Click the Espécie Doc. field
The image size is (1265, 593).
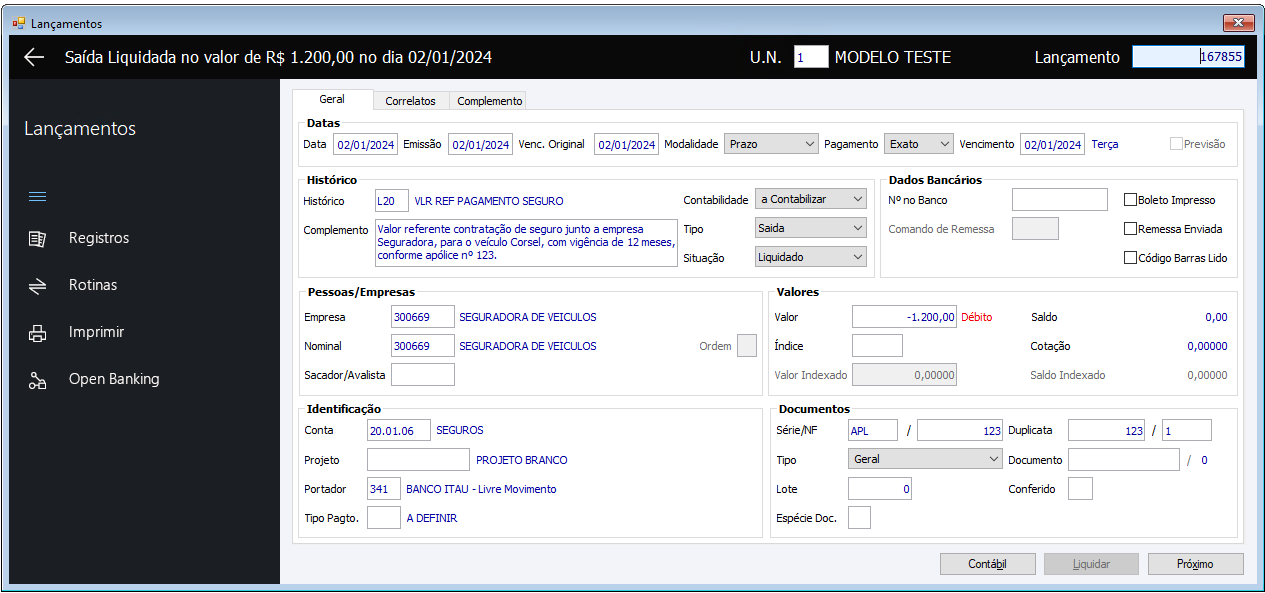pyautogui.click(x=859, y=517)
